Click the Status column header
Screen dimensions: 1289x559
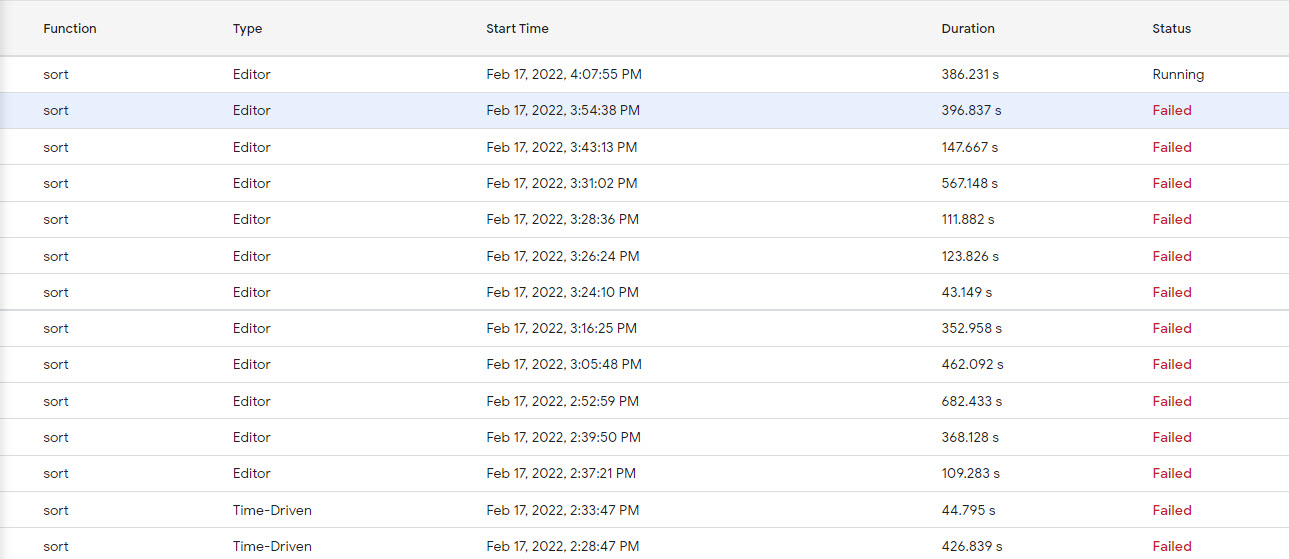pos(1171,29)
